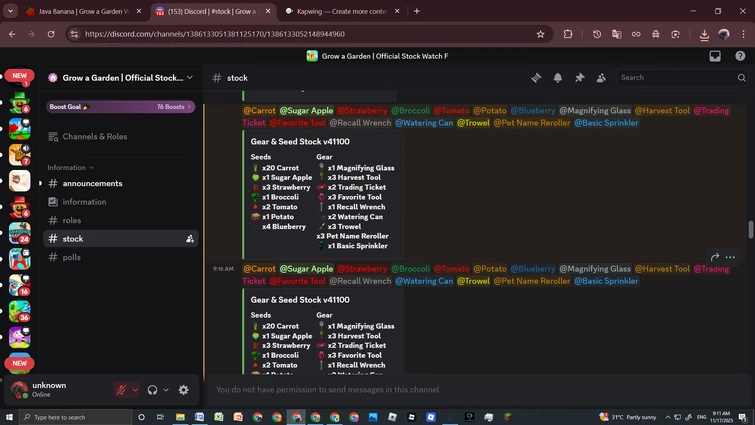Reload the page in the browser

tap(51, 34)
